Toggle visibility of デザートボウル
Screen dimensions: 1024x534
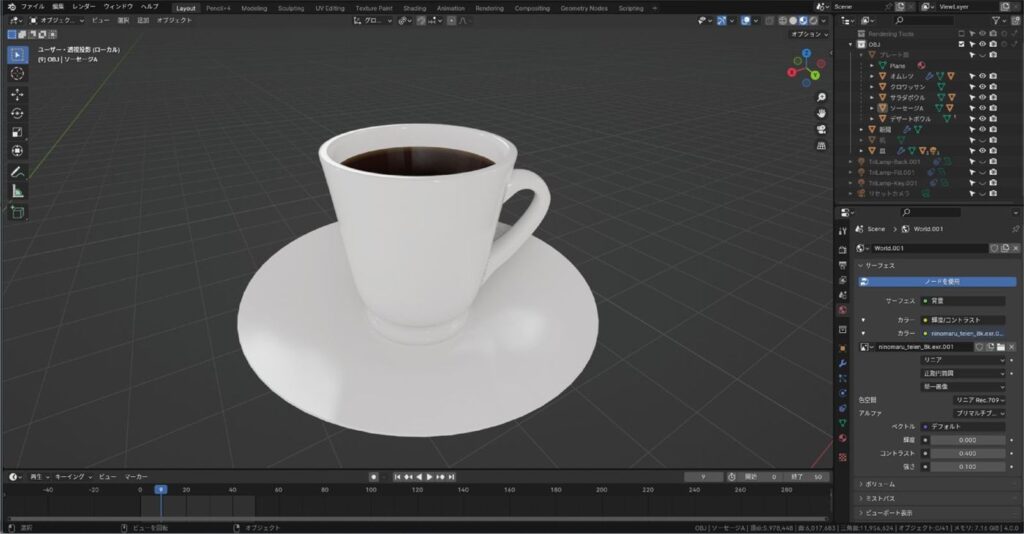982,119
